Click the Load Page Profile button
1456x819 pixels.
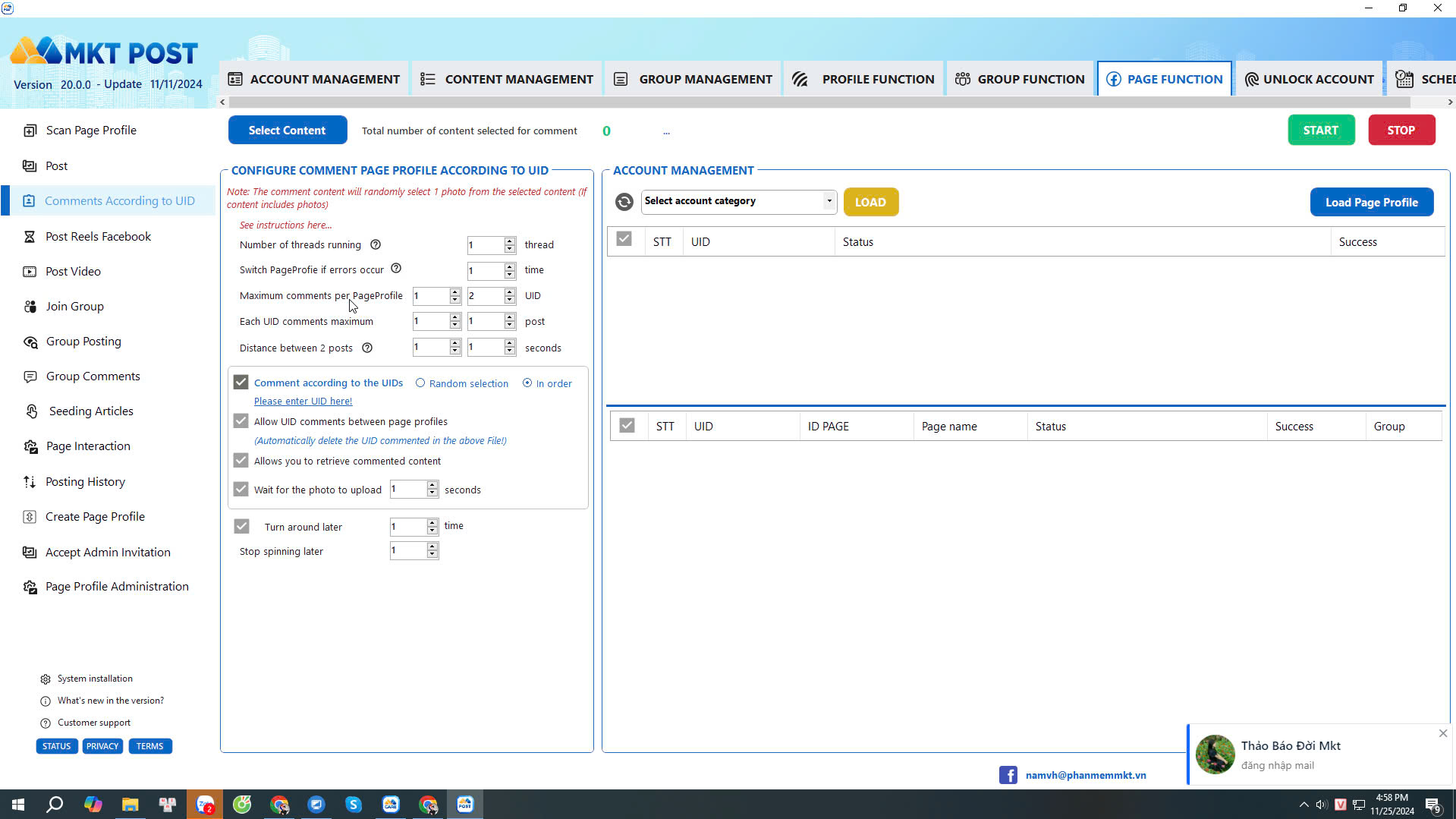tap(1372, 202)
